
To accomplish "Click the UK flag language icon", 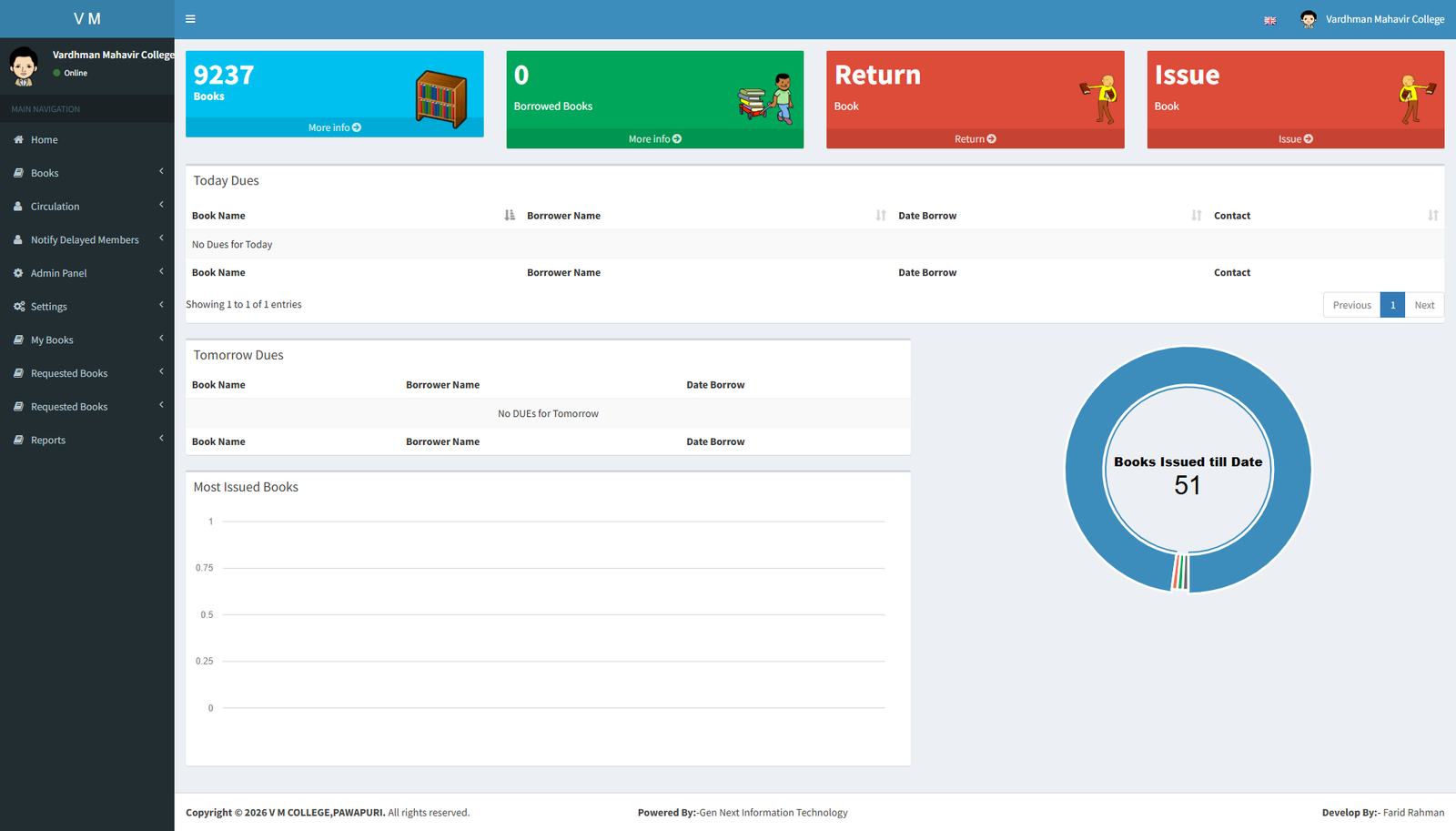I will 1269,20.
